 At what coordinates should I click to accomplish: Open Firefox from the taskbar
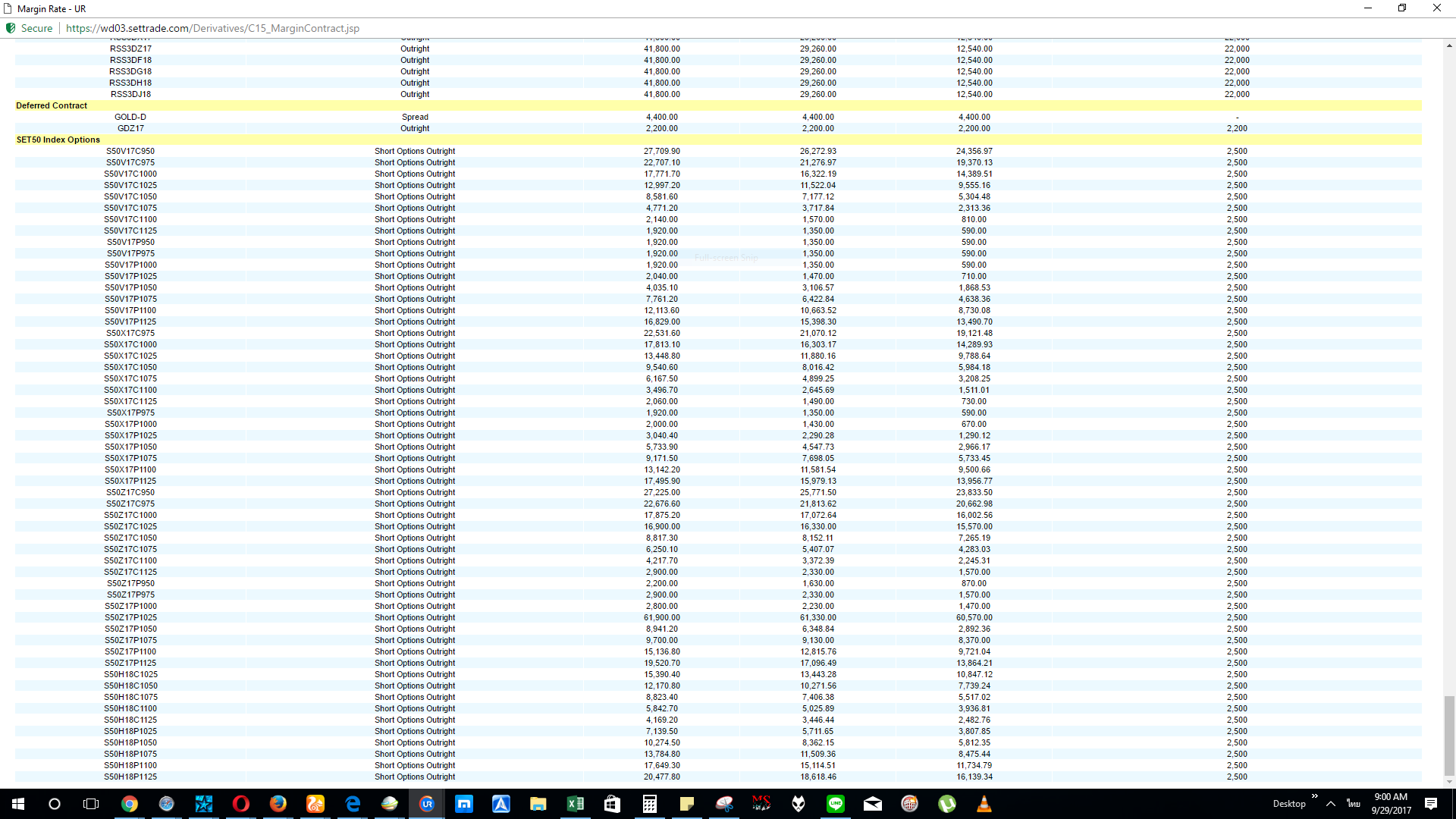[x=278, y=804]
